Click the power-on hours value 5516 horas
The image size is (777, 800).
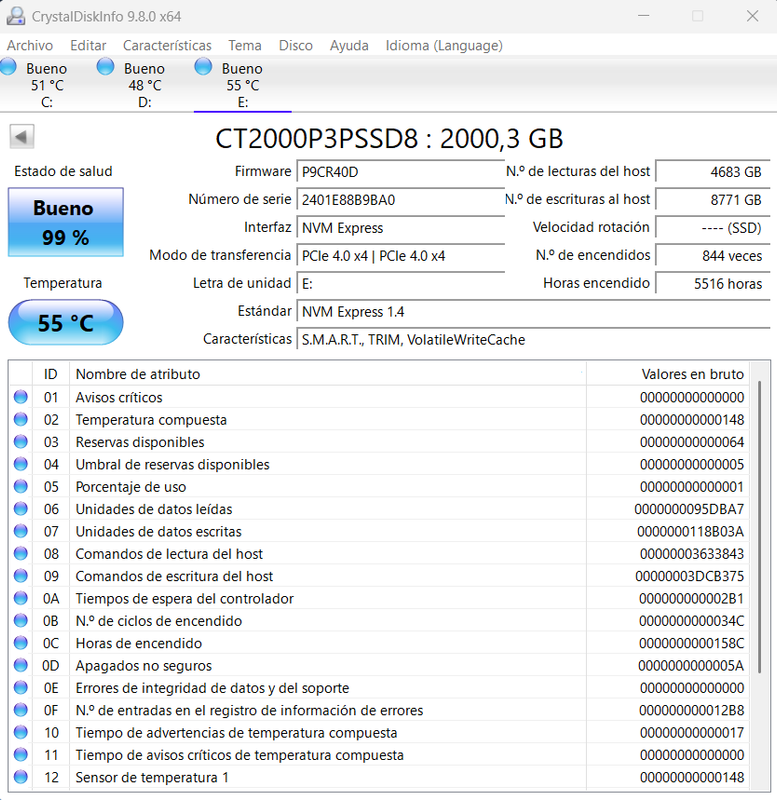click(x=713, y=284)
